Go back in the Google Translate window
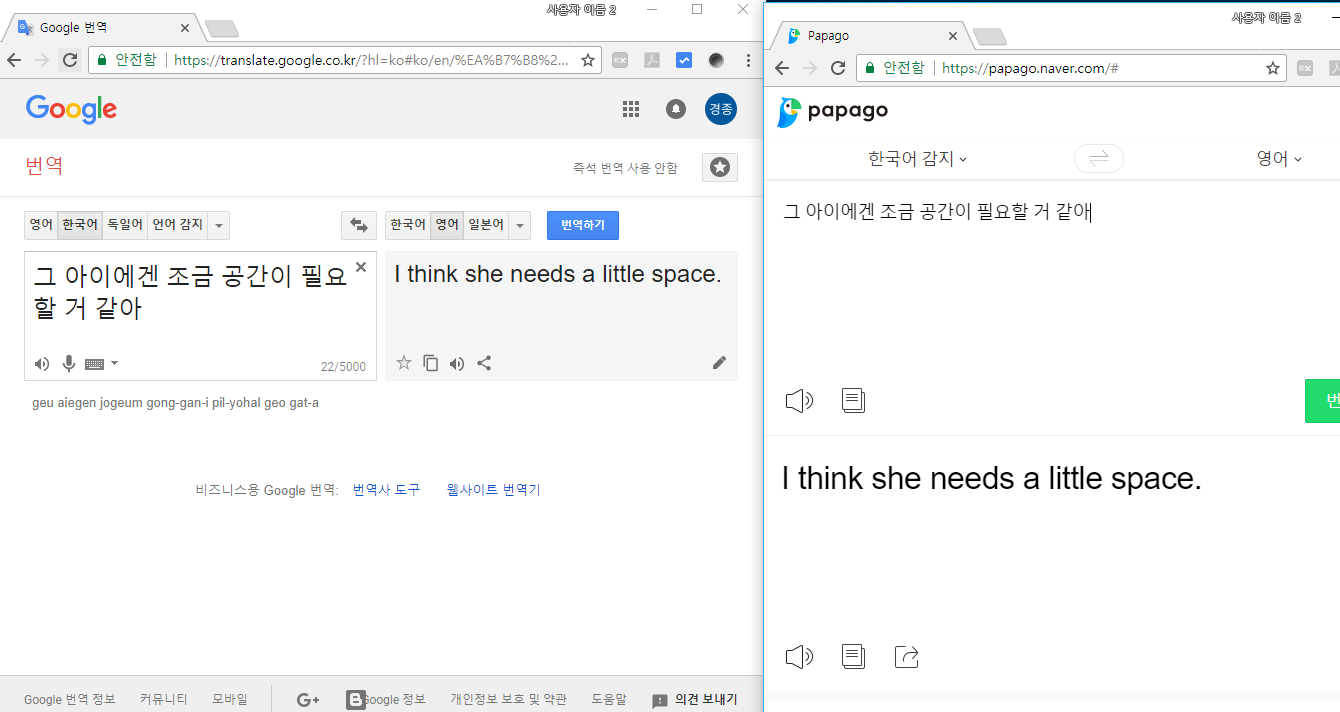 point(14,60)
